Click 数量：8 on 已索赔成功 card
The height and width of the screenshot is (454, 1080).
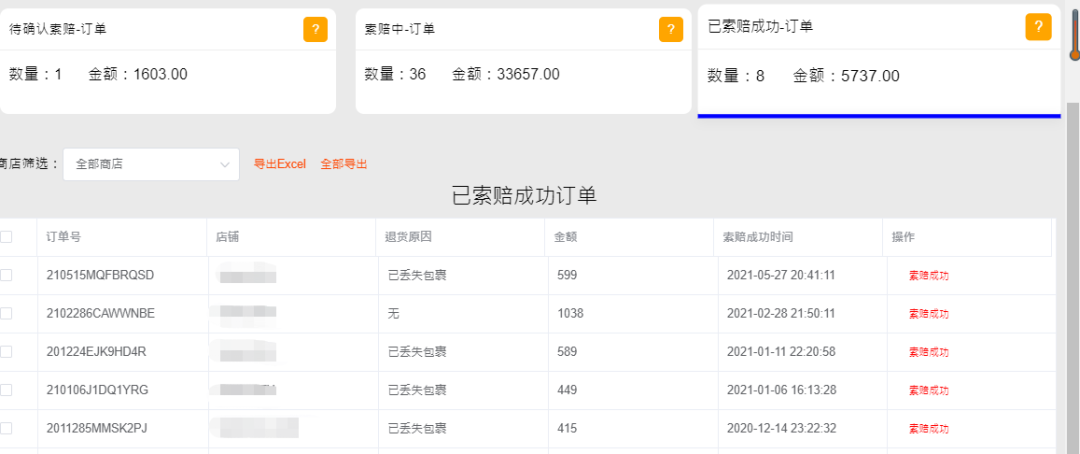[x=736, y=76]
